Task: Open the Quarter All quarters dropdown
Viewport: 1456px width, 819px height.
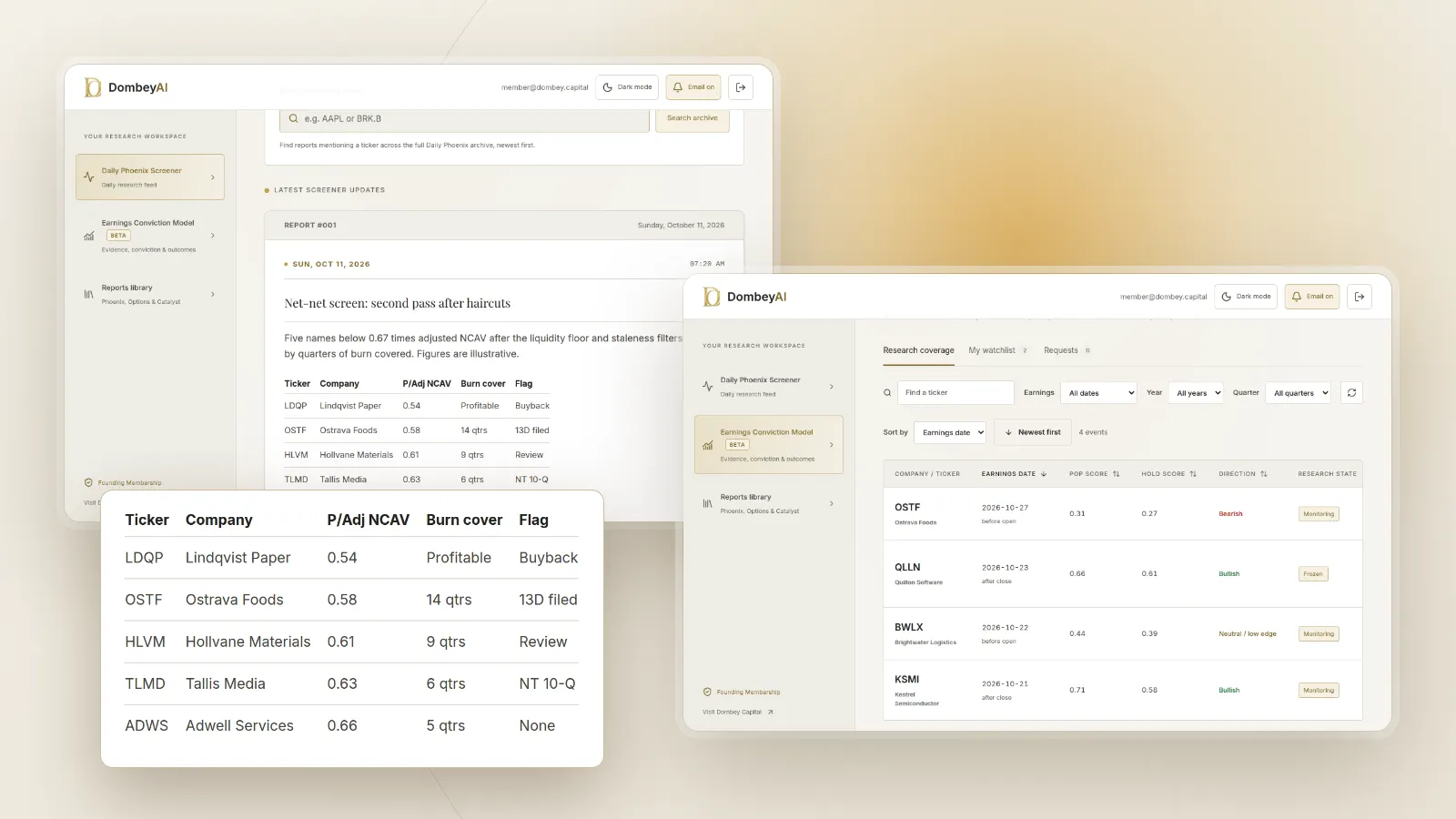Action: coord(1299,393)
